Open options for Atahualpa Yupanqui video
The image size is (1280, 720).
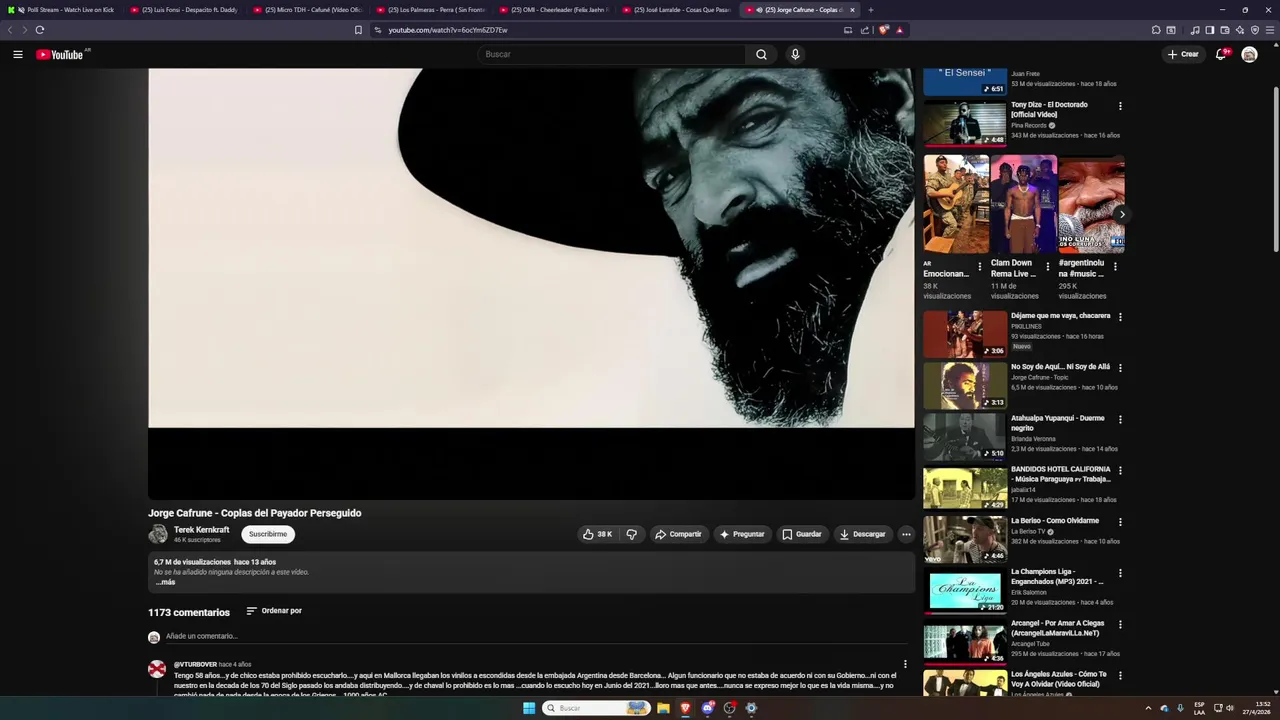point(1120,419)
